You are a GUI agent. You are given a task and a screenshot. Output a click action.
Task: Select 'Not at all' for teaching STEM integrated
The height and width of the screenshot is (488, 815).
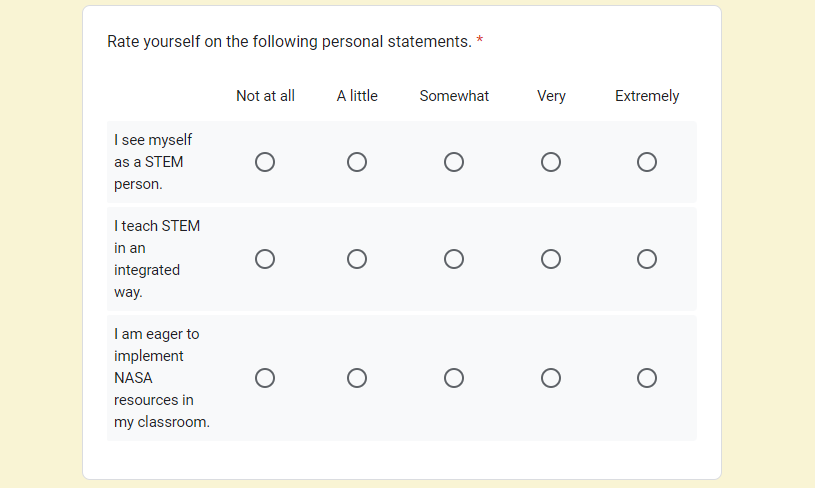(x=265, y=259)
